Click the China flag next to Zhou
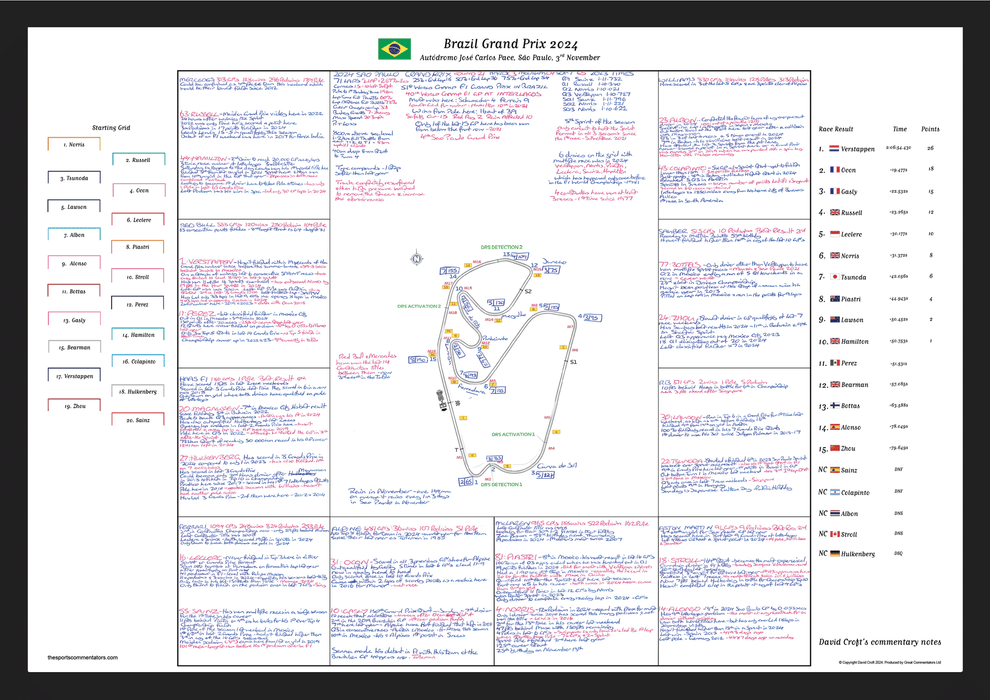 pos(834,447)
